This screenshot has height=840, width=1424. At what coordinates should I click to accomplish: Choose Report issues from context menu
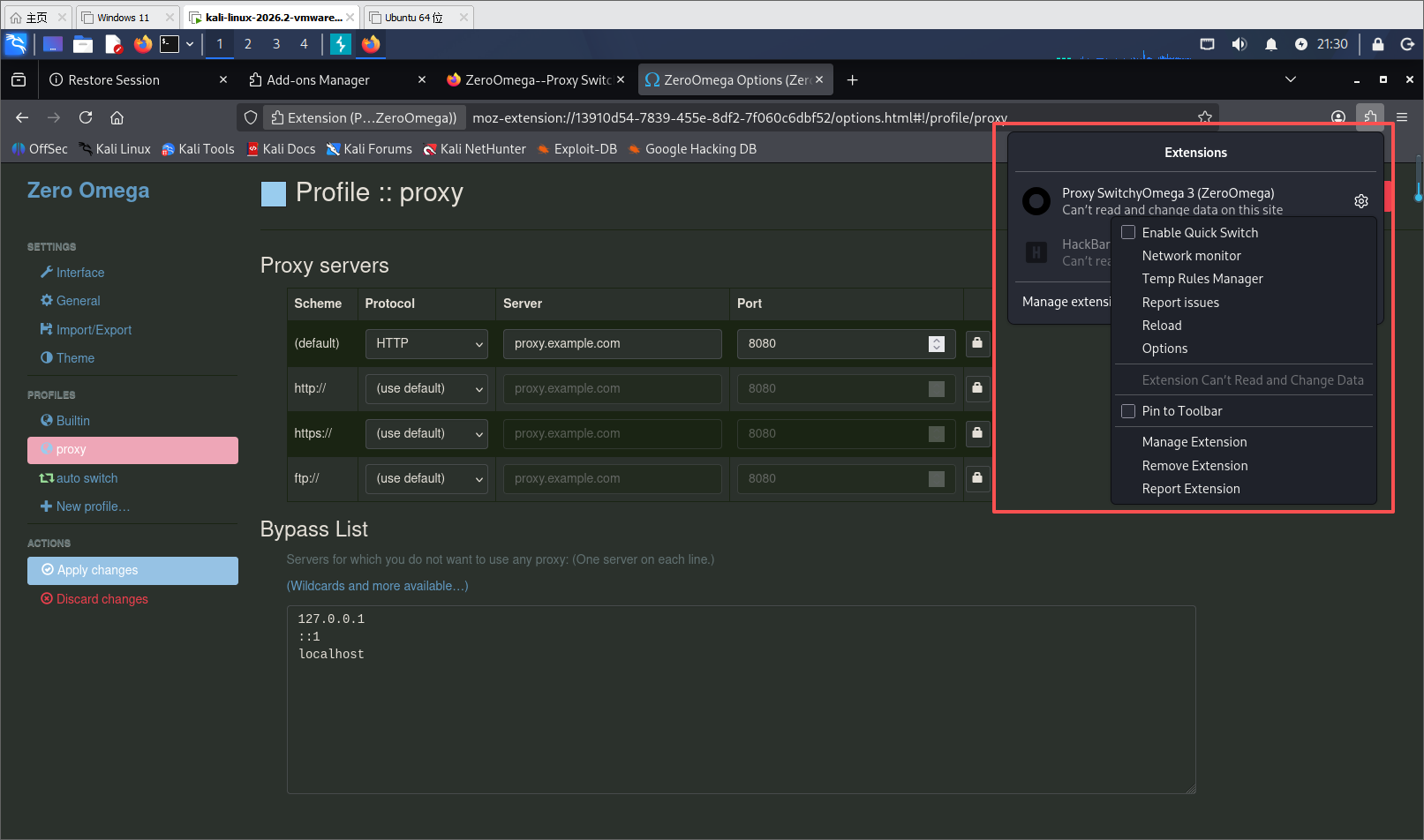click(1180, 303)
